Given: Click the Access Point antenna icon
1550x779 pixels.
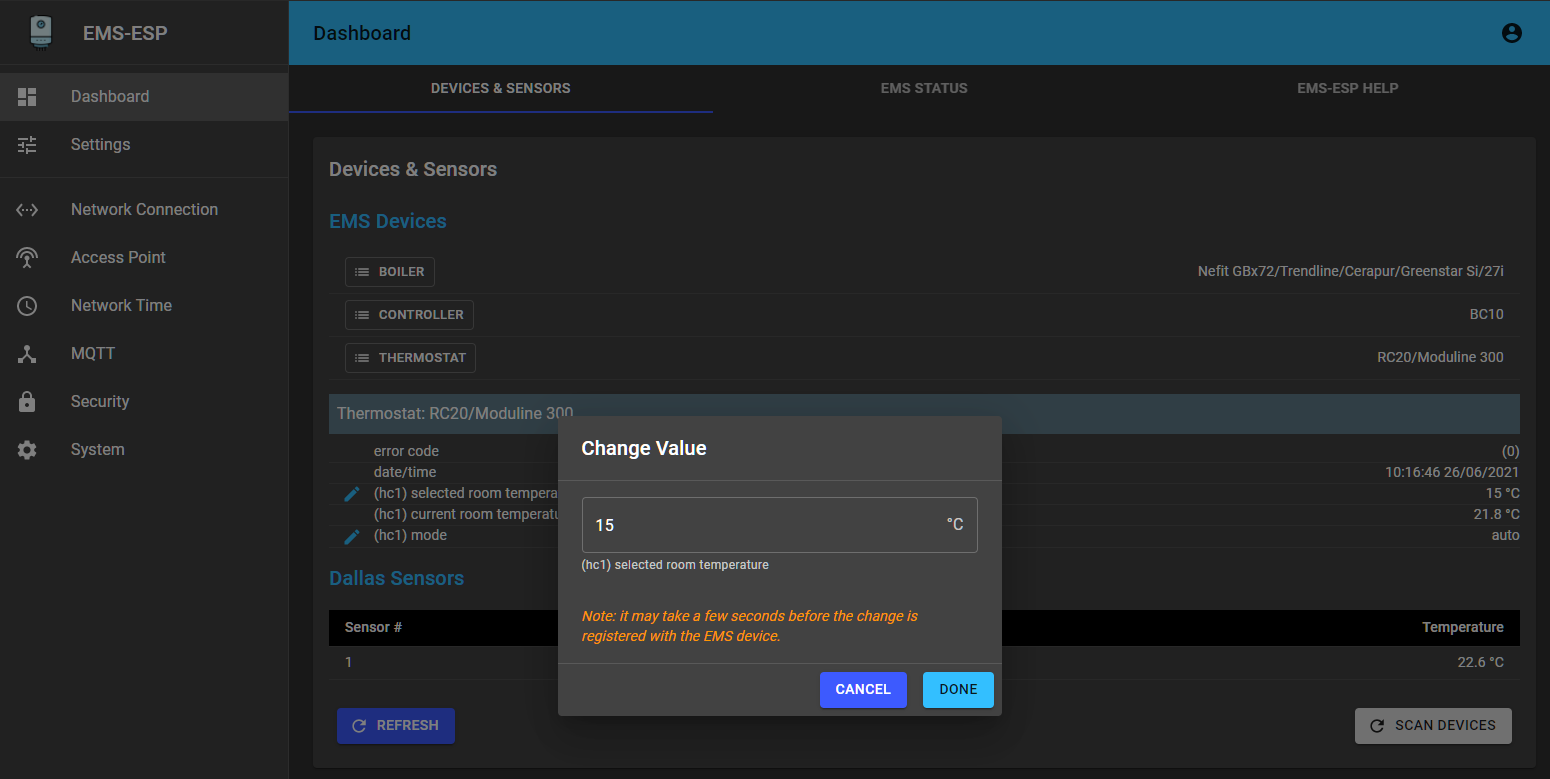Looking at the screenshot, I should pyautogui.click(x=27, y=258).
